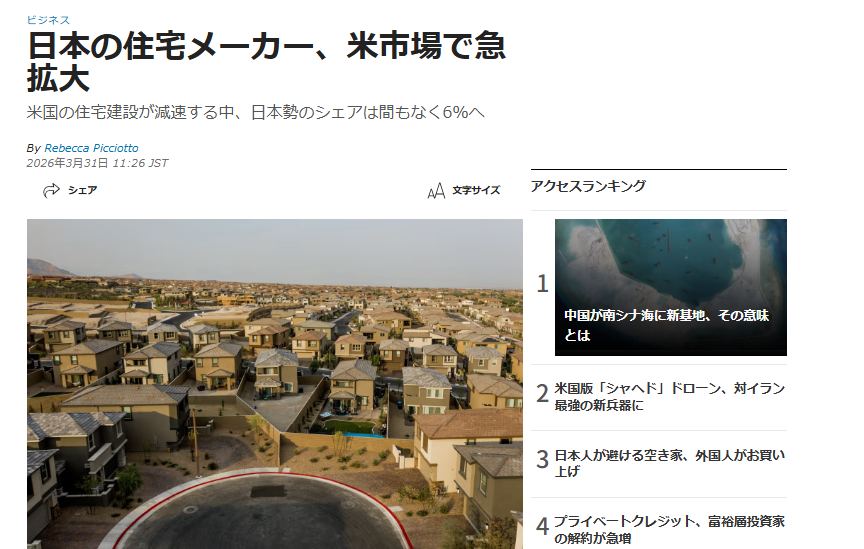The image size is (864, 549).
Task: Click the share arrow icon
Action: coord(51,190)
